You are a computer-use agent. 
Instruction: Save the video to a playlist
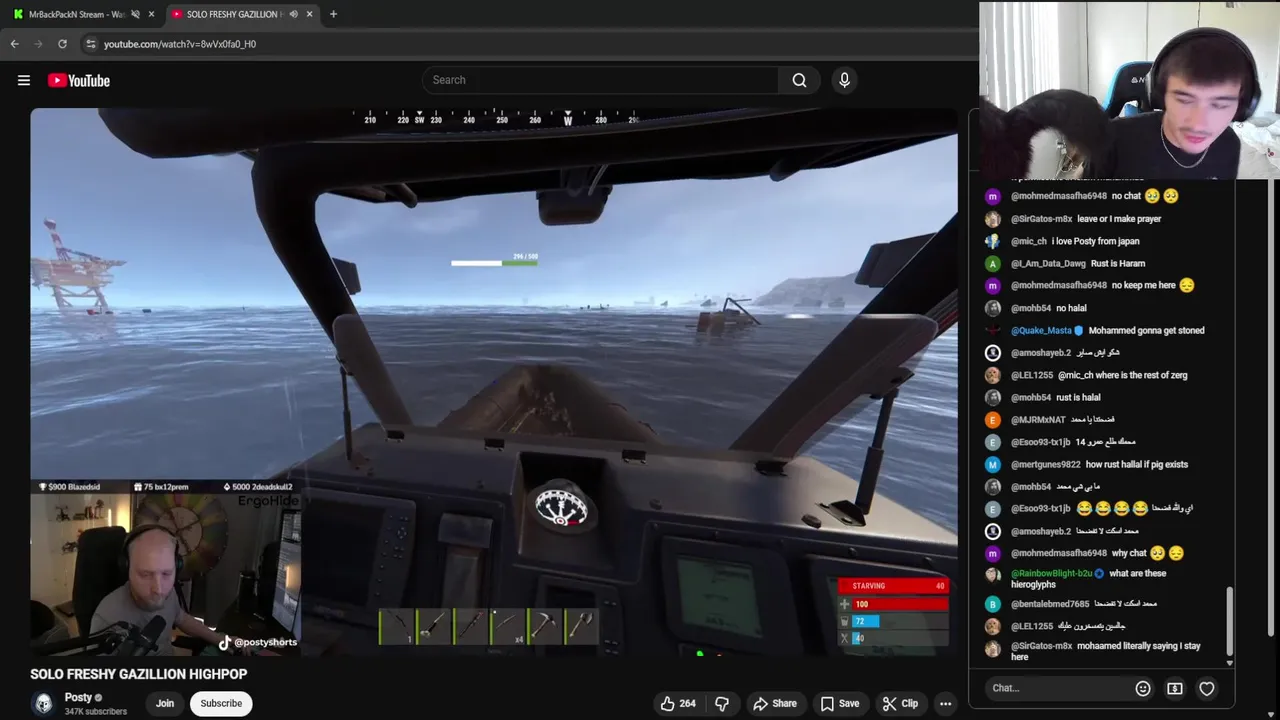pyautogui.click(x=839, y=703)
